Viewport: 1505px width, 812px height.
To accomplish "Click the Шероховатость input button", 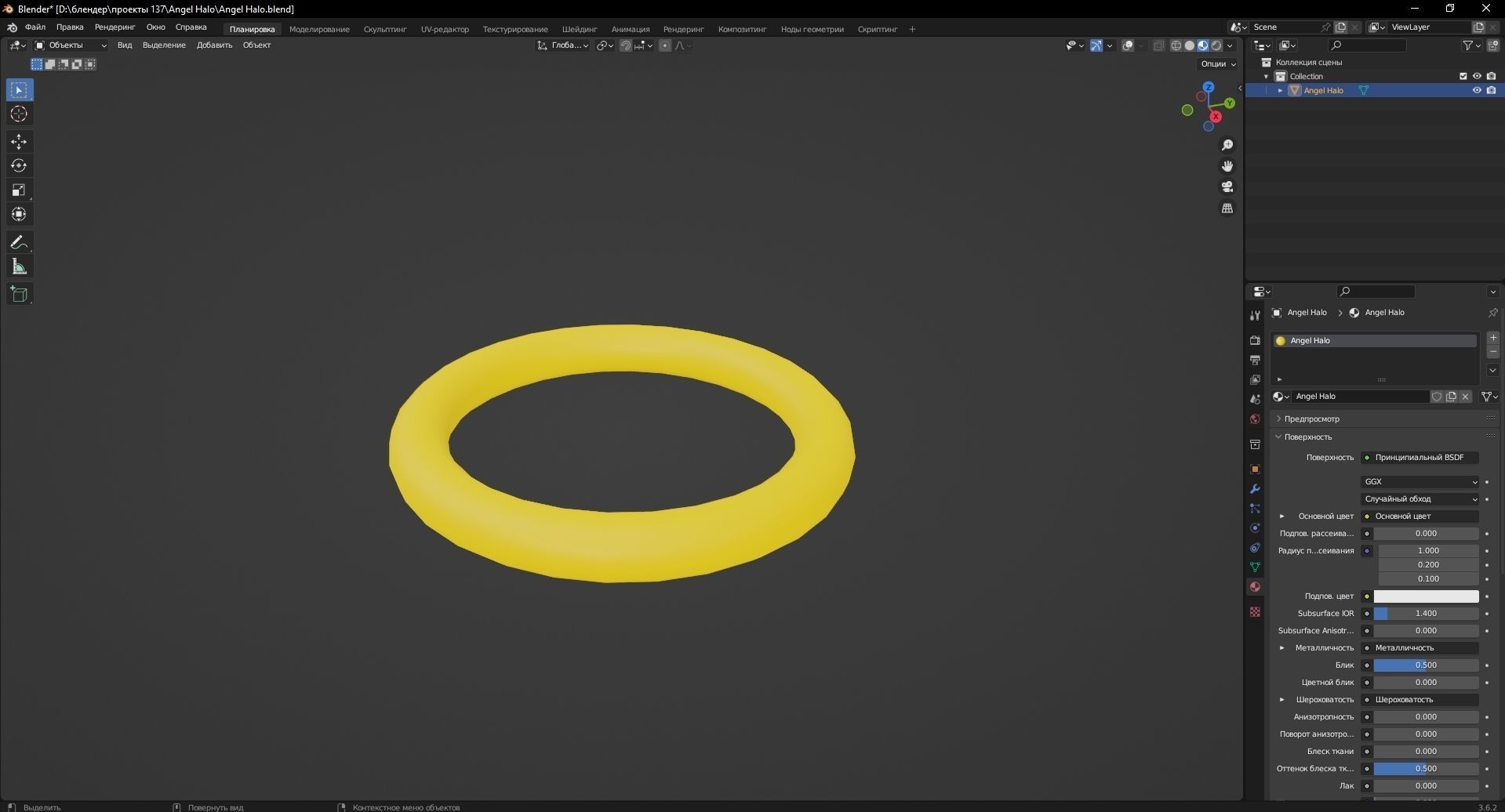I will [x=1420, y=700].
